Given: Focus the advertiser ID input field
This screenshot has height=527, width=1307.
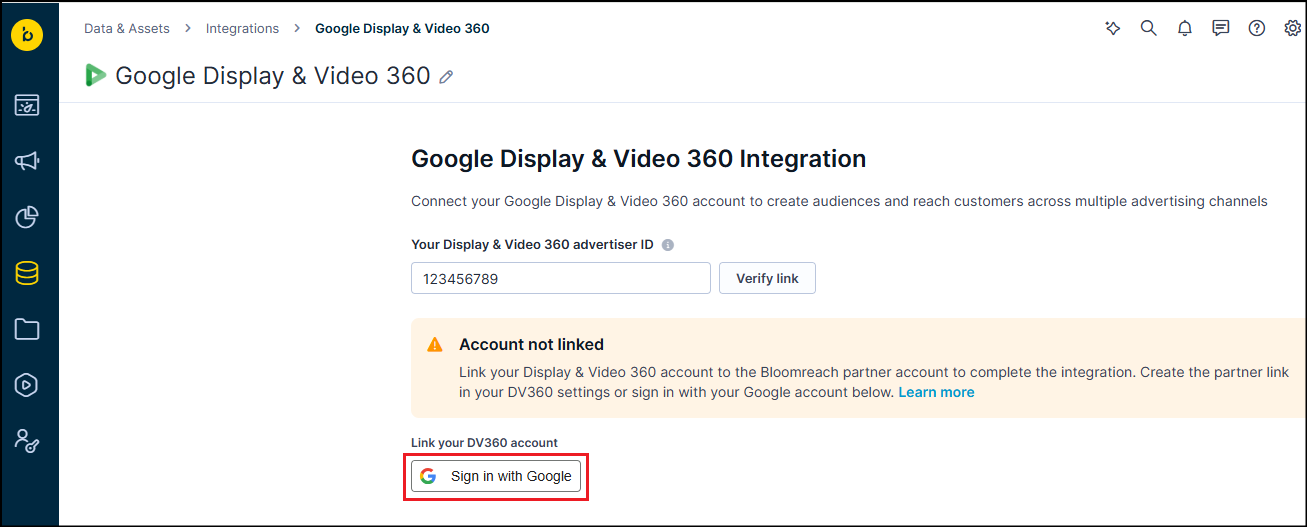Looking at the screenshot, I should [x=561, y=278].
